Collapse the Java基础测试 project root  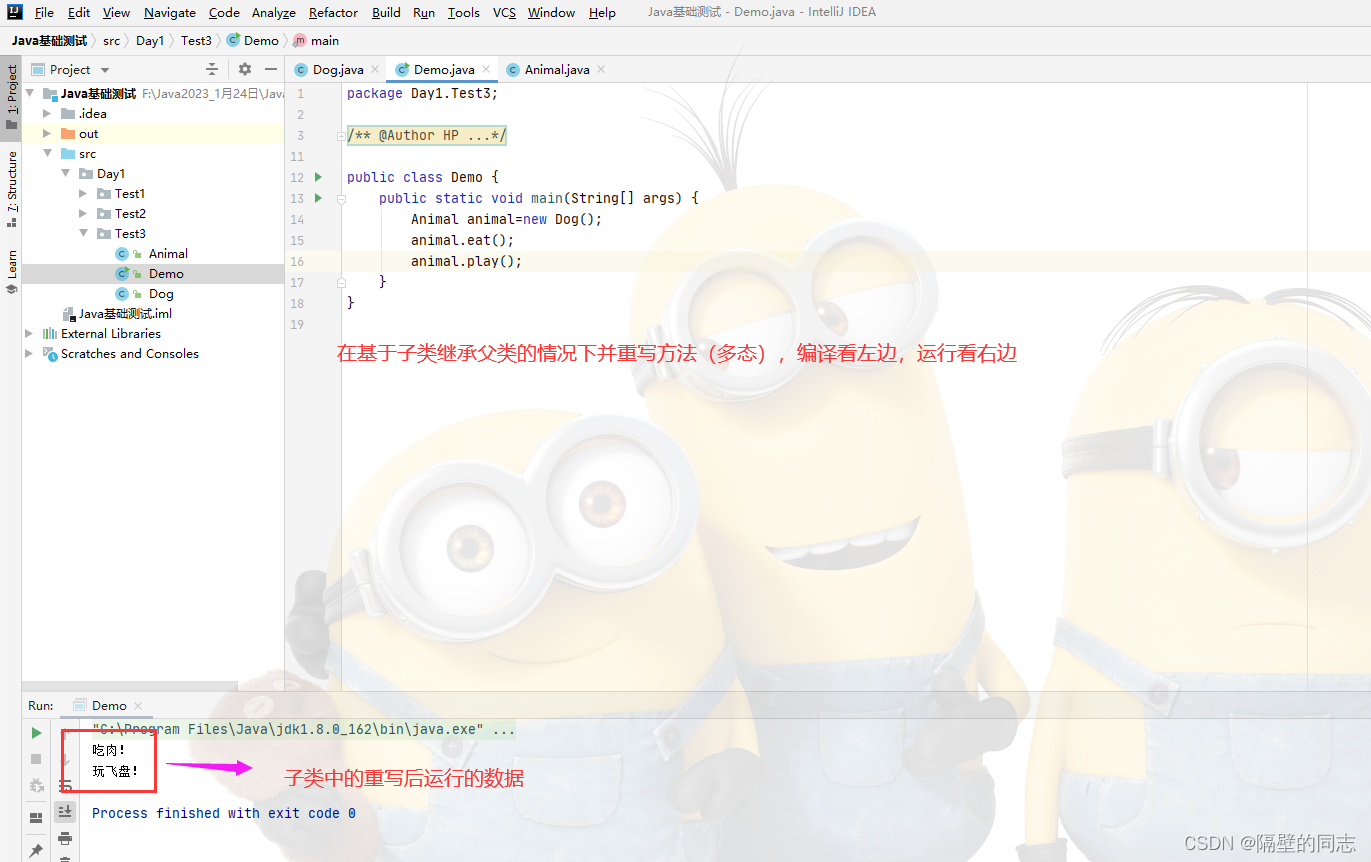[x=30, y=93]
